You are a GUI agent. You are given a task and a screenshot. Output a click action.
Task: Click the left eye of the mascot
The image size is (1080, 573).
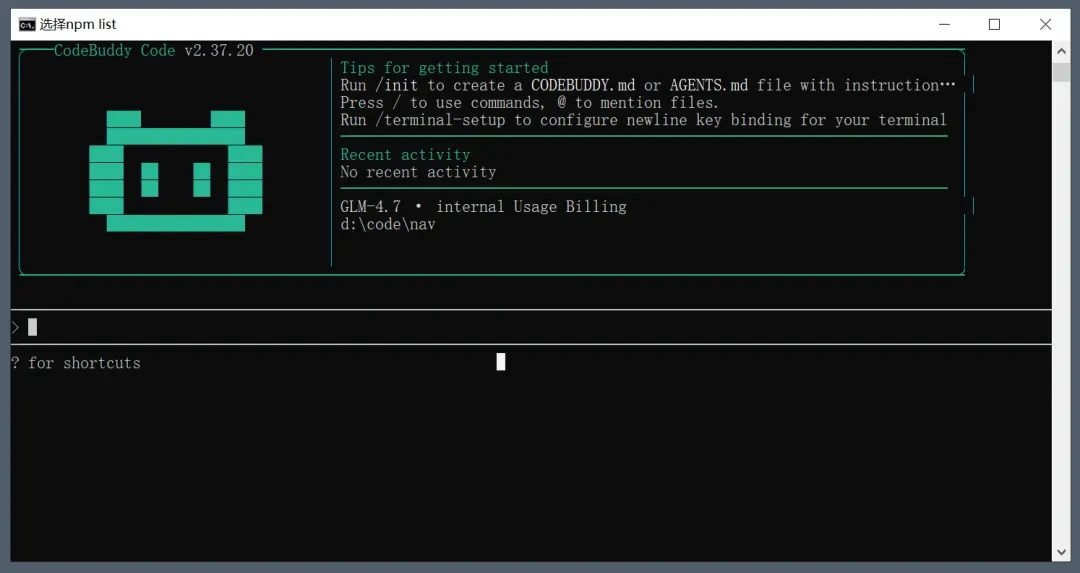149,180
